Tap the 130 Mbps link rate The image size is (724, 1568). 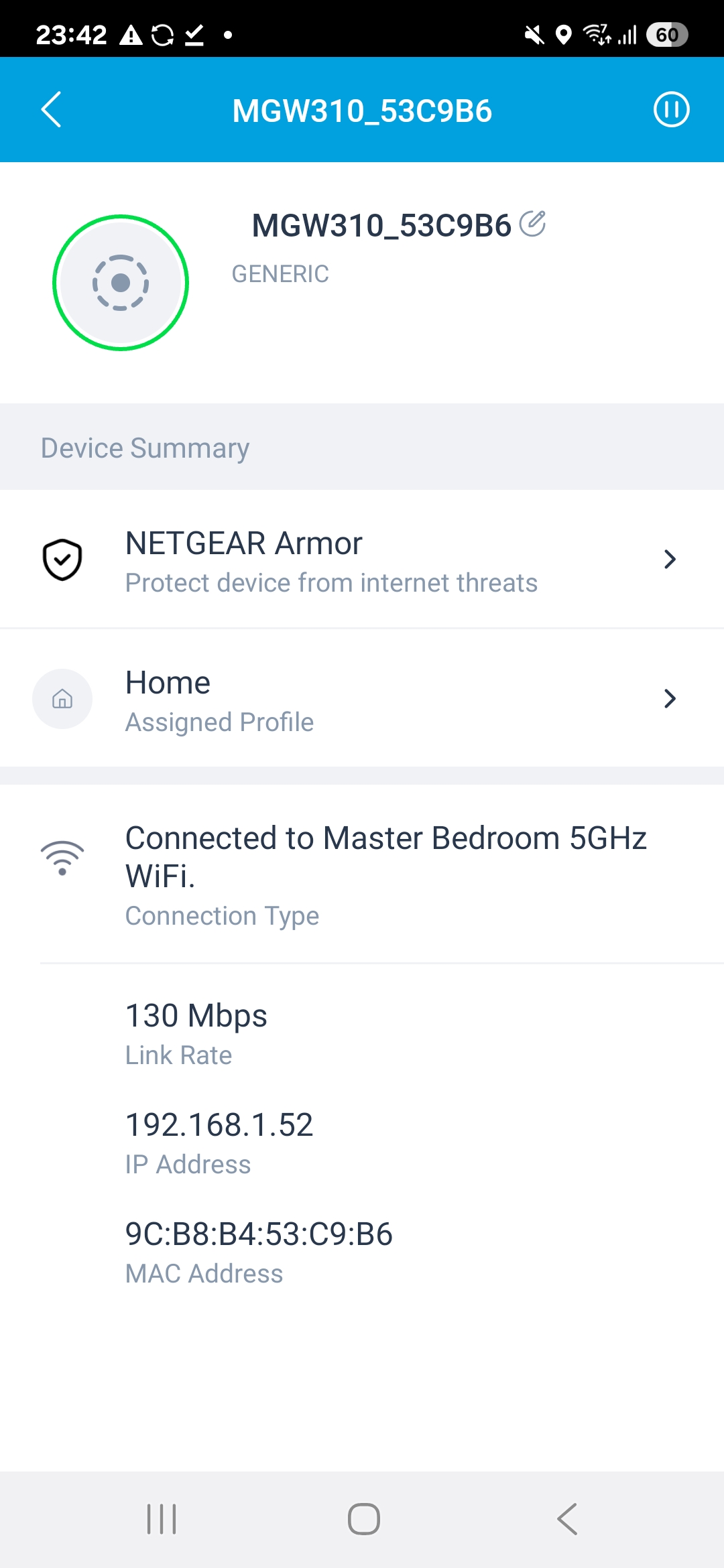[x=196, y=1016]
